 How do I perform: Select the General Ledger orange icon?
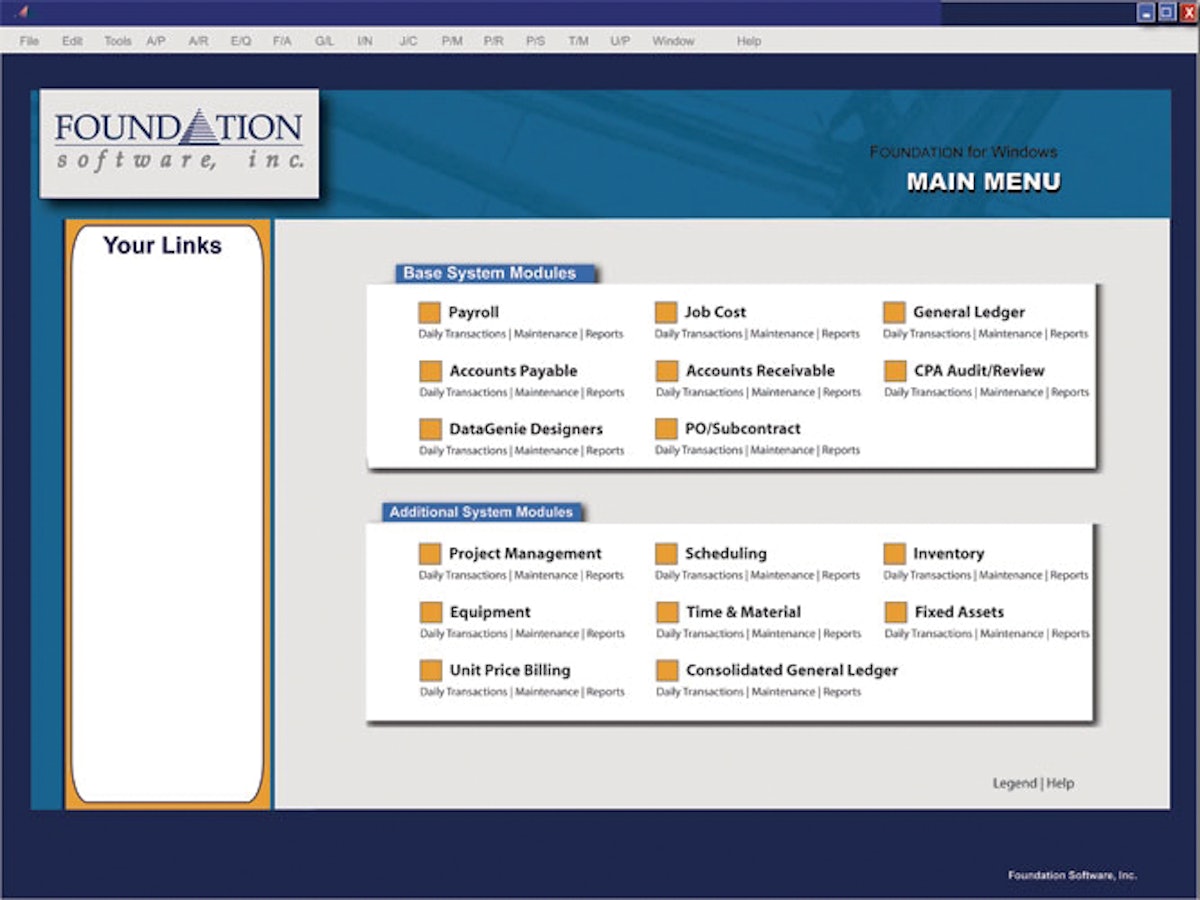click(894, 313)
